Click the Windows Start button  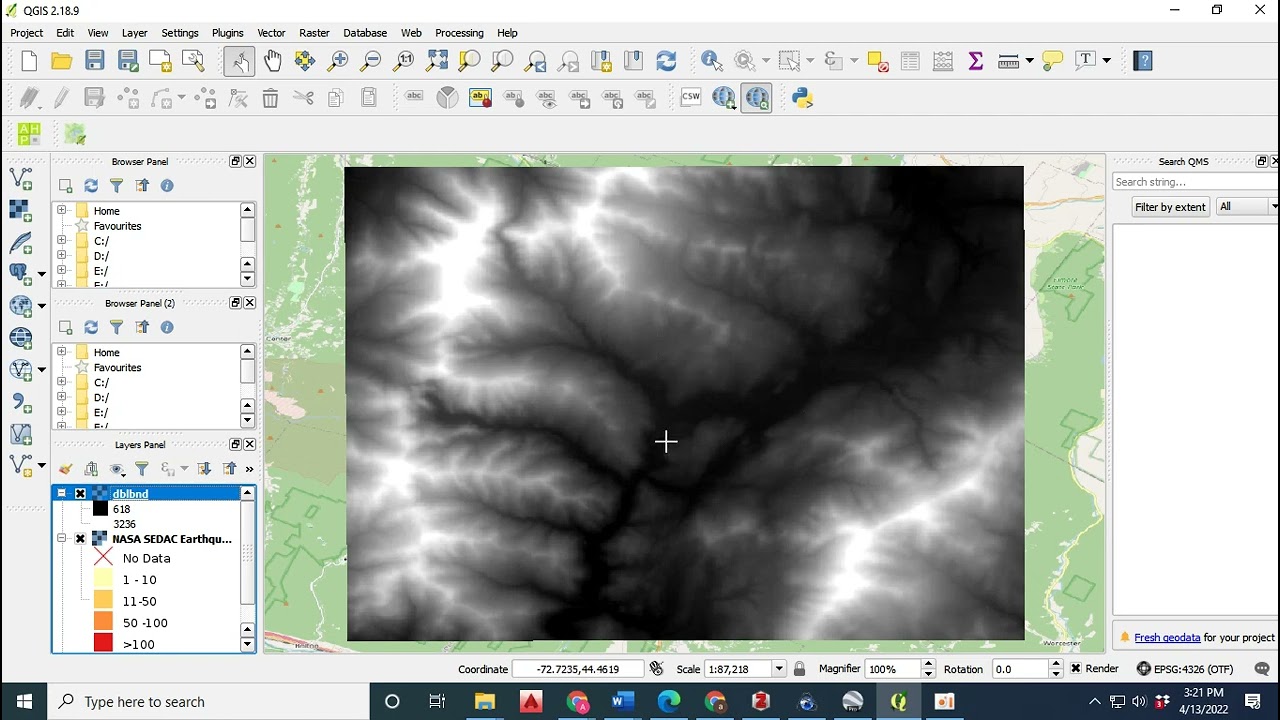tap(24, 702)
